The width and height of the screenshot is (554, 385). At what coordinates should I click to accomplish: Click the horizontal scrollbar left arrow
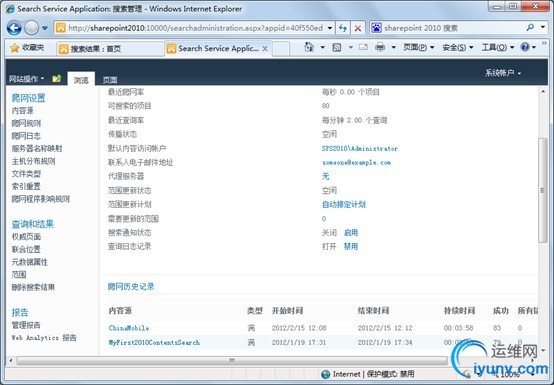[x=11, y=360]
